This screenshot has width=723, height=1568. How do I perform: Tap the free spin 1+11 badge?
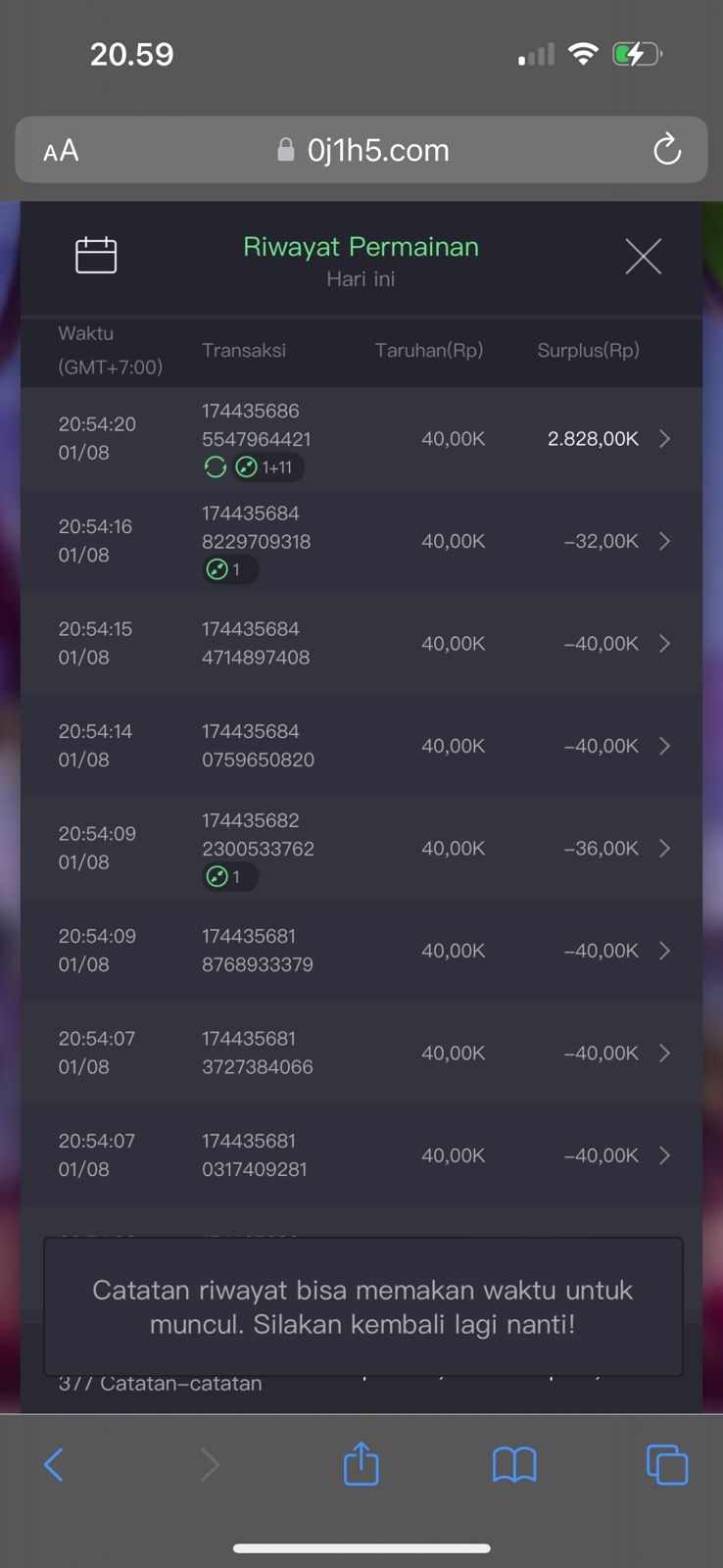coord(267,467)
